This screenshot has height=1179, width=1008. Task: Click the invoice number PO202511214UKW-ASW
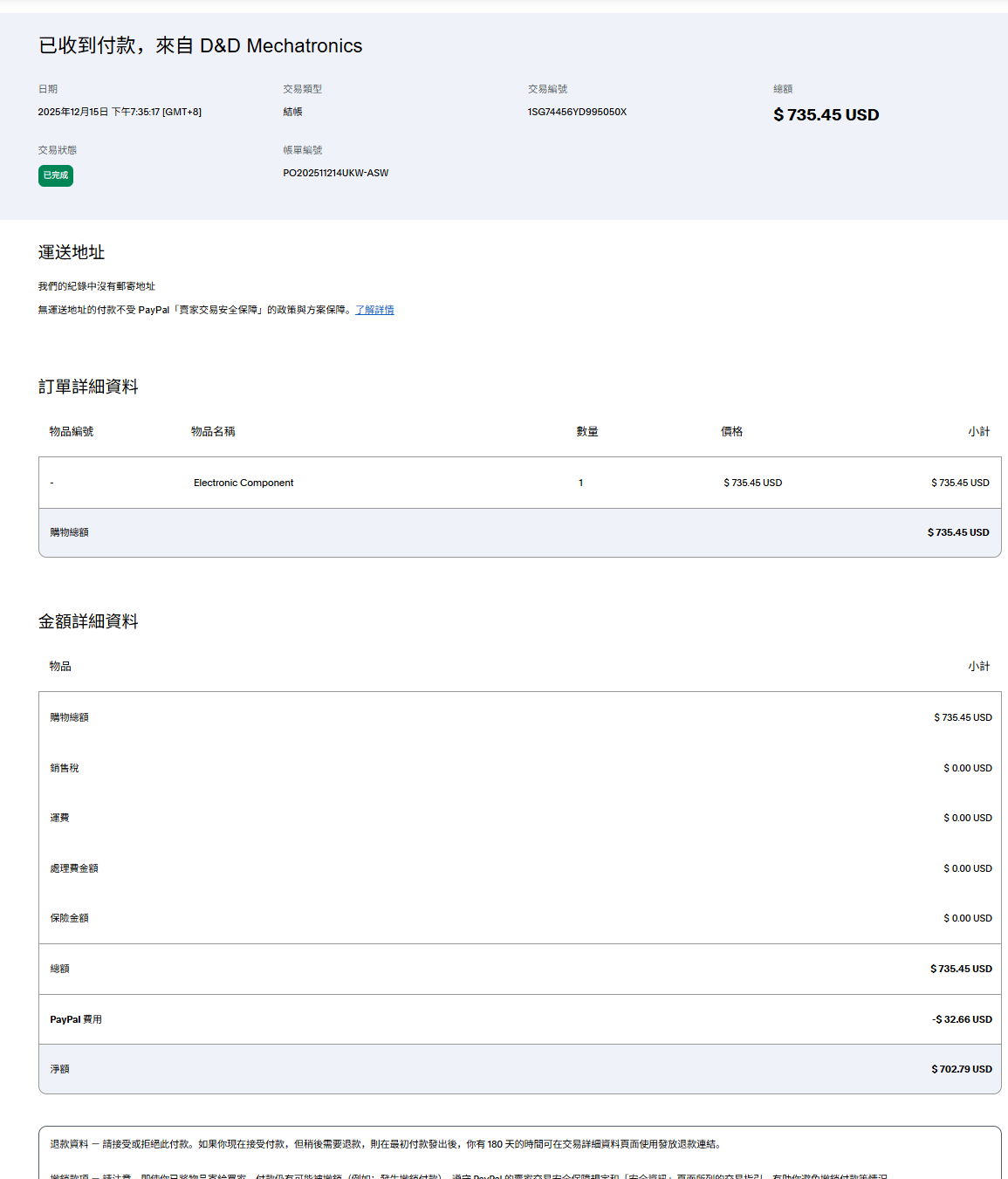tap(335, 173)
